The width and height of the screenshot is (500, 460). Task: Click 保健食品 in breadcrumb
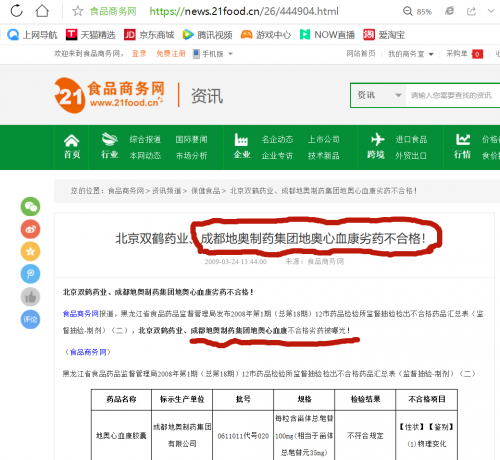click(206, 191)
